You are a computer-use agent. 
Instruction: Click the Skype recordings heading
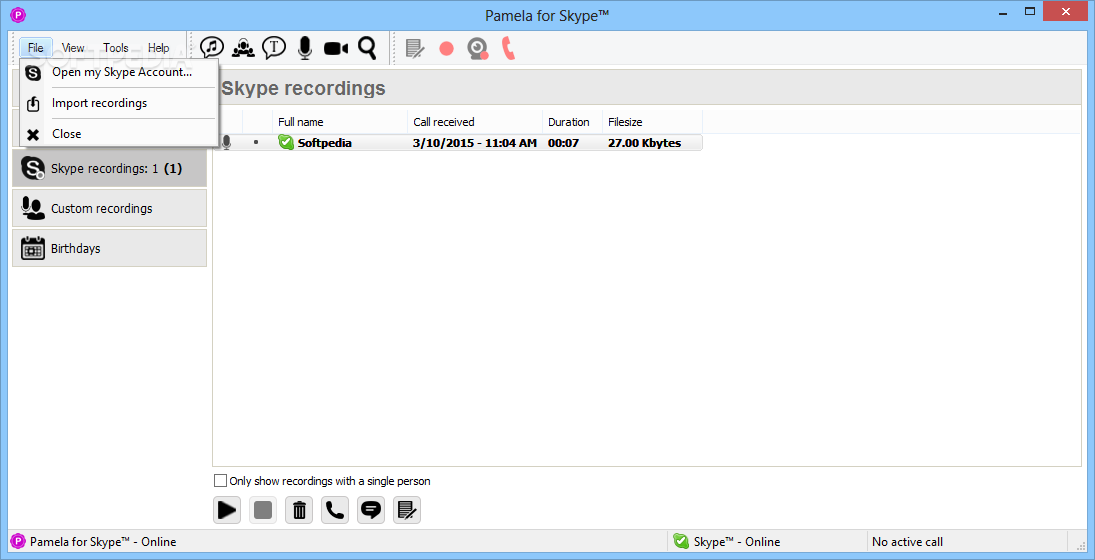pyautogui.click(x=303, y=89)
